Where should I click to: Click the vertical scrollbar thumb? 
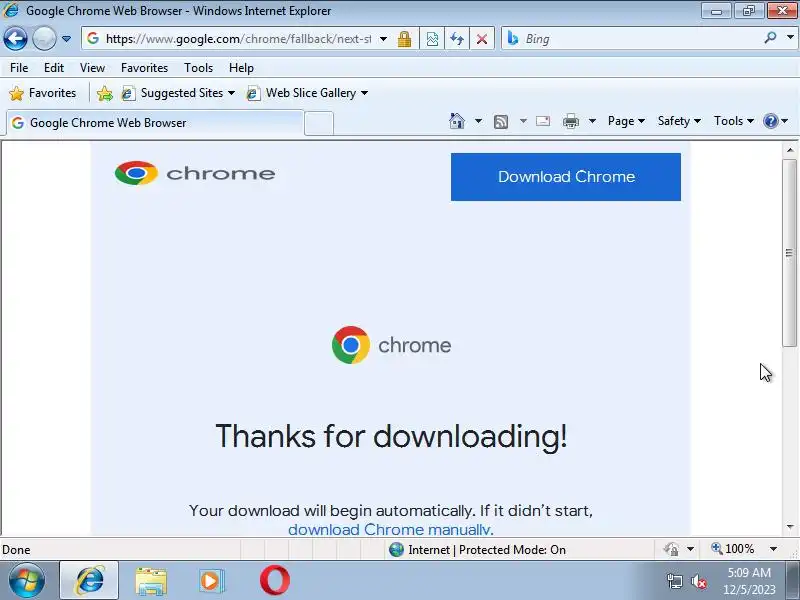790,253
